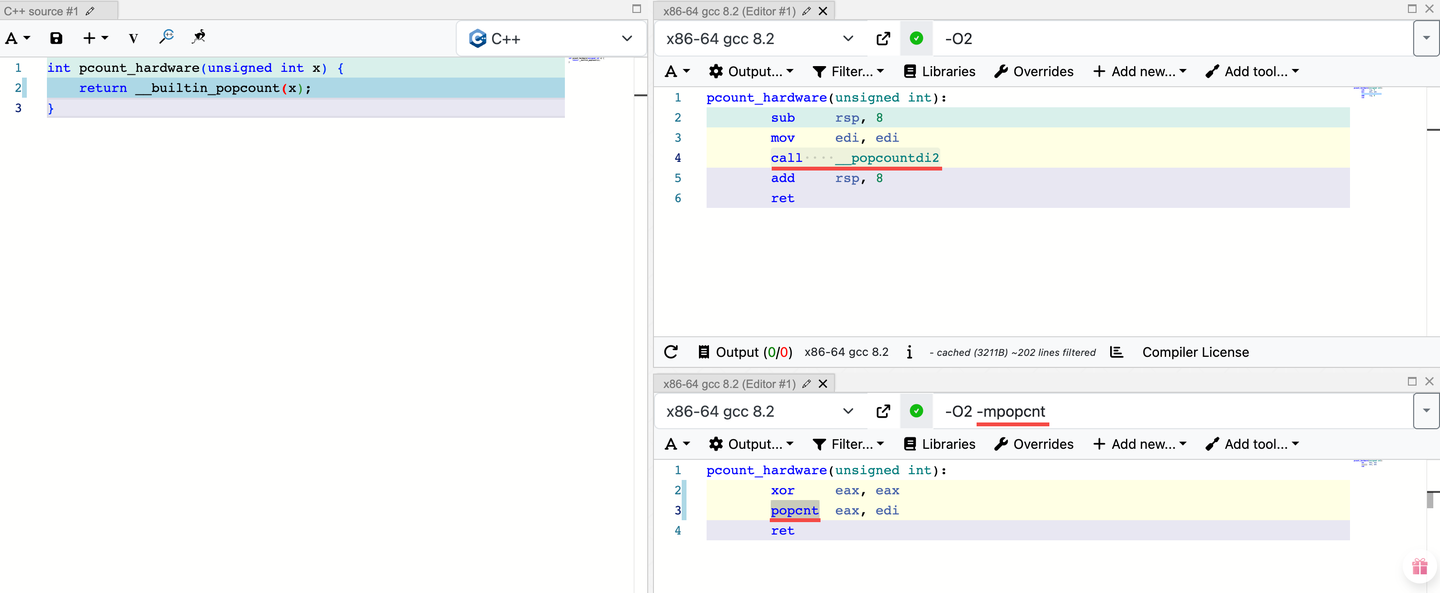Screen dimensions: 1440x593
Task: Click the Quick-bench icon in source toolbar
Action: (x=198, y=37)
